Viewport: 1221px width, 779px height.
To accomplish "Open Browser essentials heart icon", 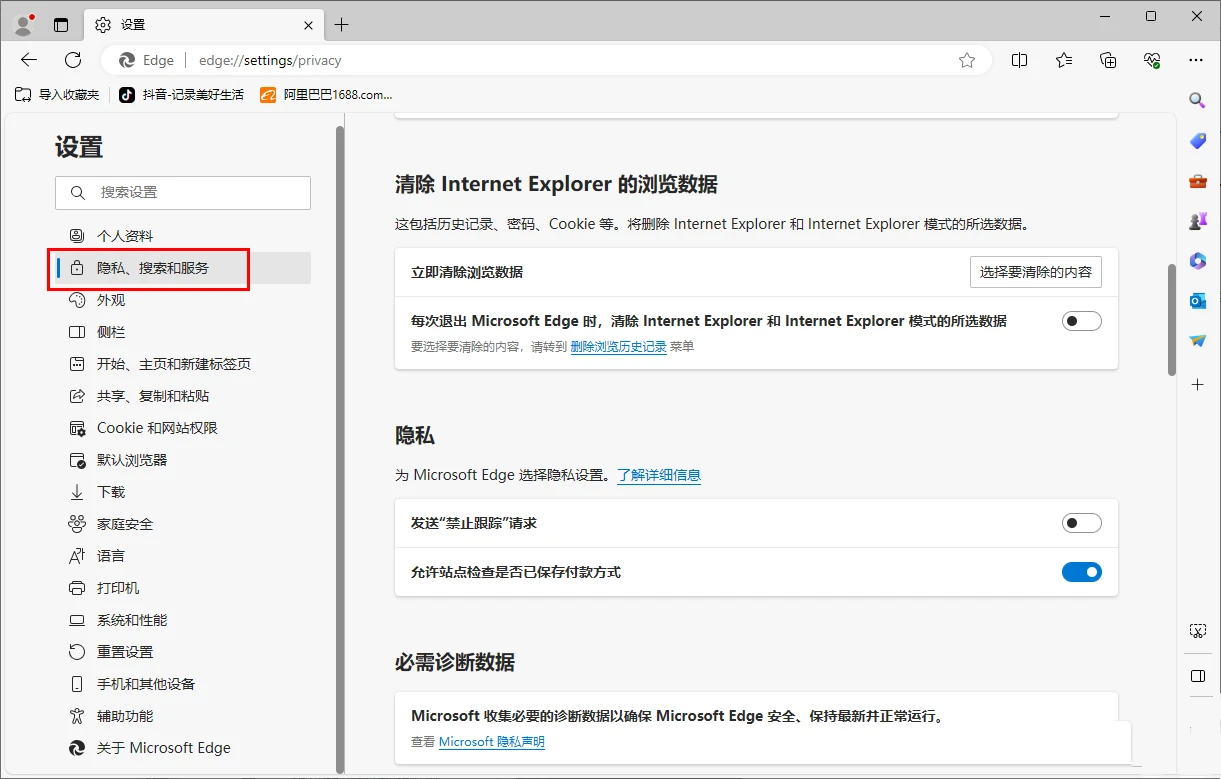I will pyautogui.click(x=1152, y=60).
